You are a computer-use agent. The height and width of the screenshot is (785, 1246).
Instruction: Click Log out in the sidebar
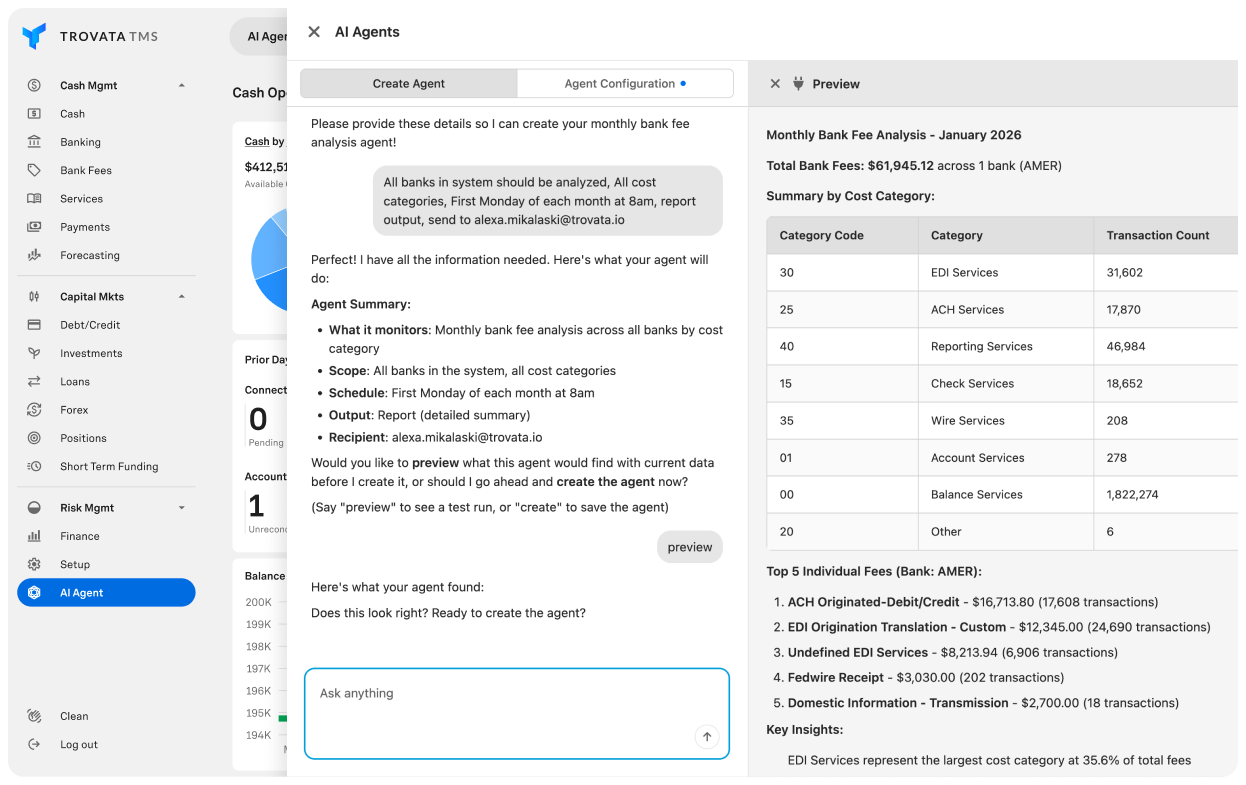tap(78, 744)
